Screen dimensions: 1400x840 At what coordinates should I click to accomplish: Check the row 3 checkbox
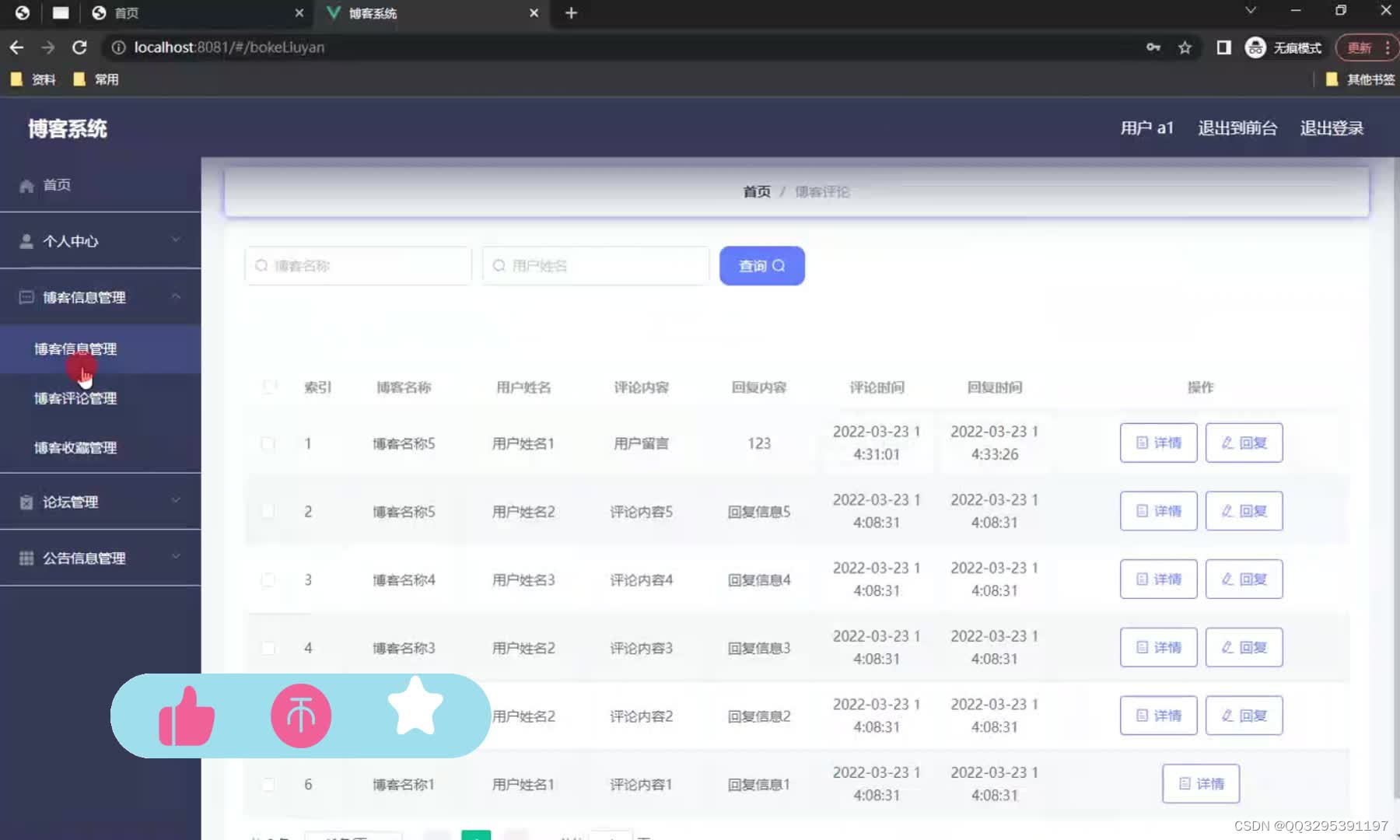(268, 579)
